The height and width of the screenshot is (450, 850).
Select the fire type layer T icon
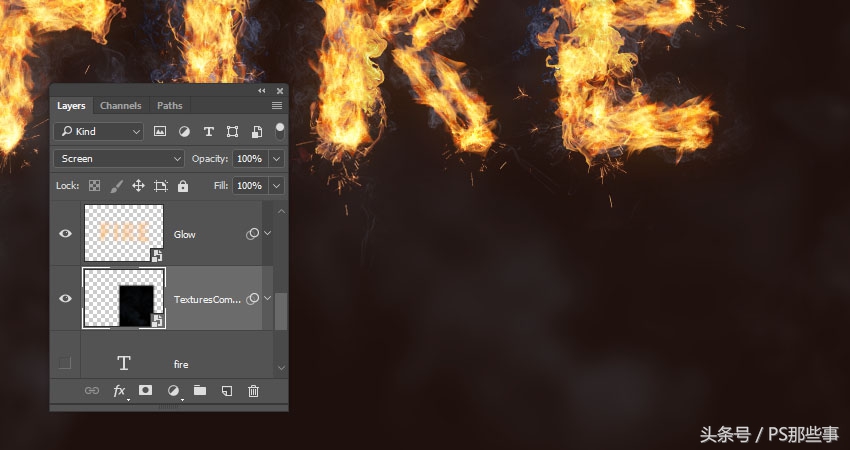[124, 363]
